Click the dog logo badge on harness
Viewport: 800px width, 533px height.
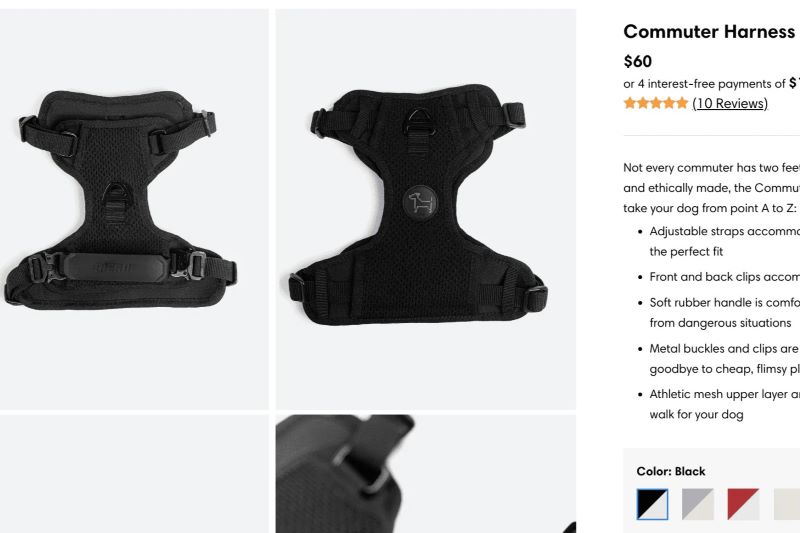tap(420, 202)
